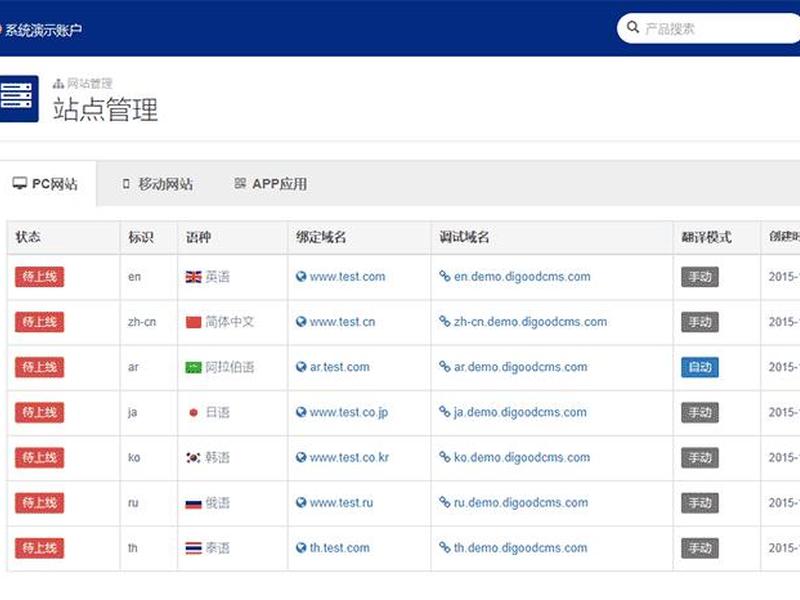800x600 pixels.
Task: Click the 手动 translation badge for en
Action: point(699,277)
